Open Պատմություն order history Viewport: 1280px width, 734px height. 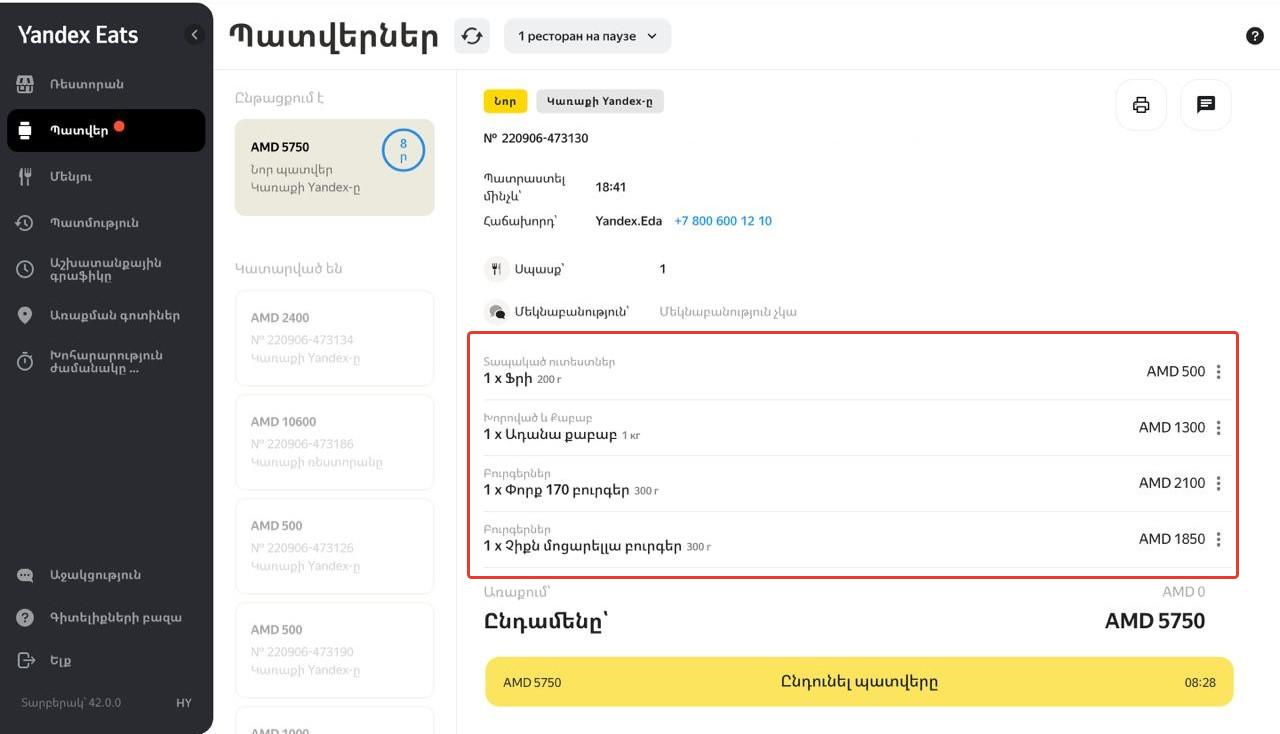tap(94, 223)
